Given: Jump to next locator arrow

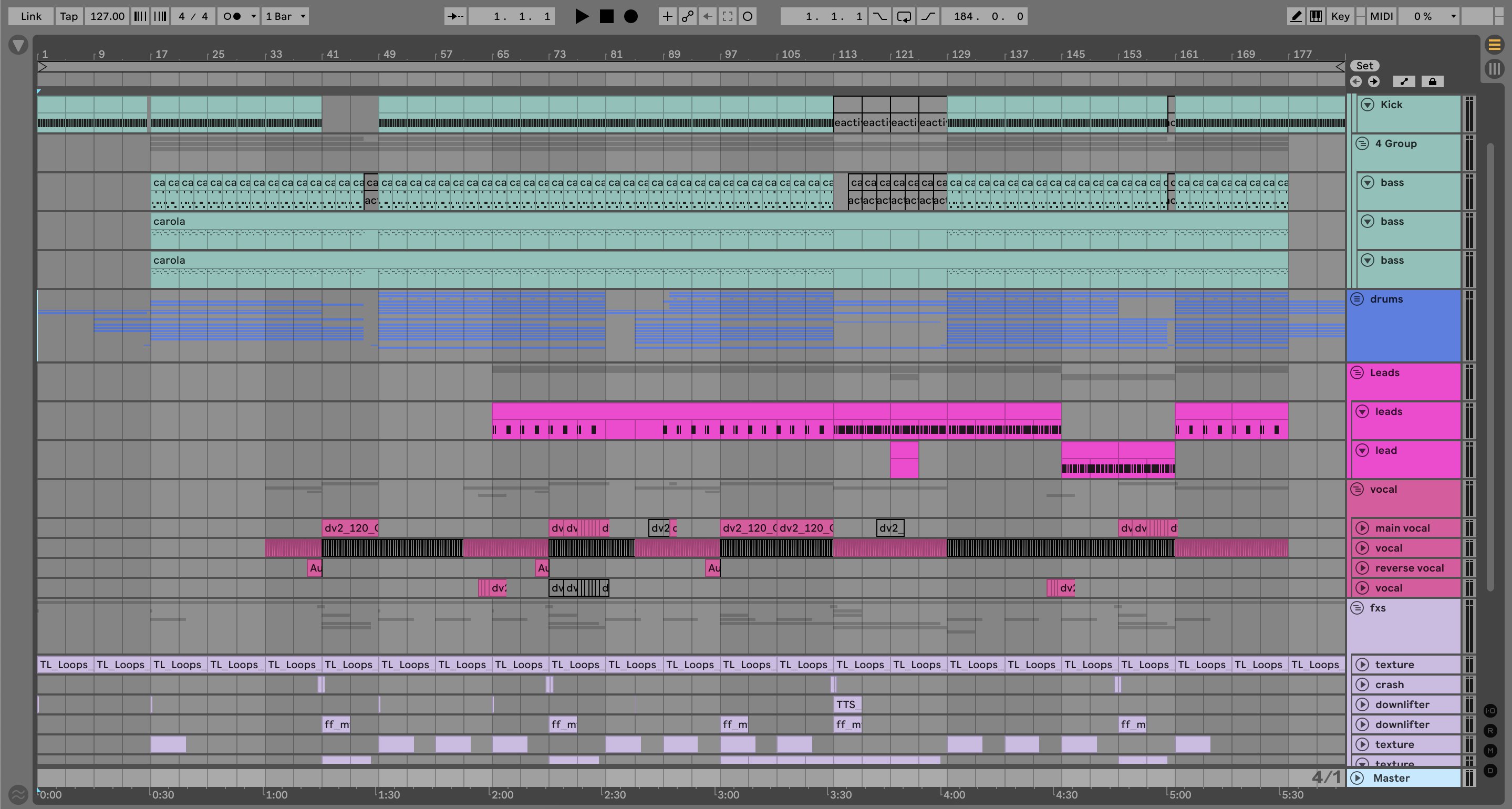Looking at the screenshot, I should click(1373, 81).
